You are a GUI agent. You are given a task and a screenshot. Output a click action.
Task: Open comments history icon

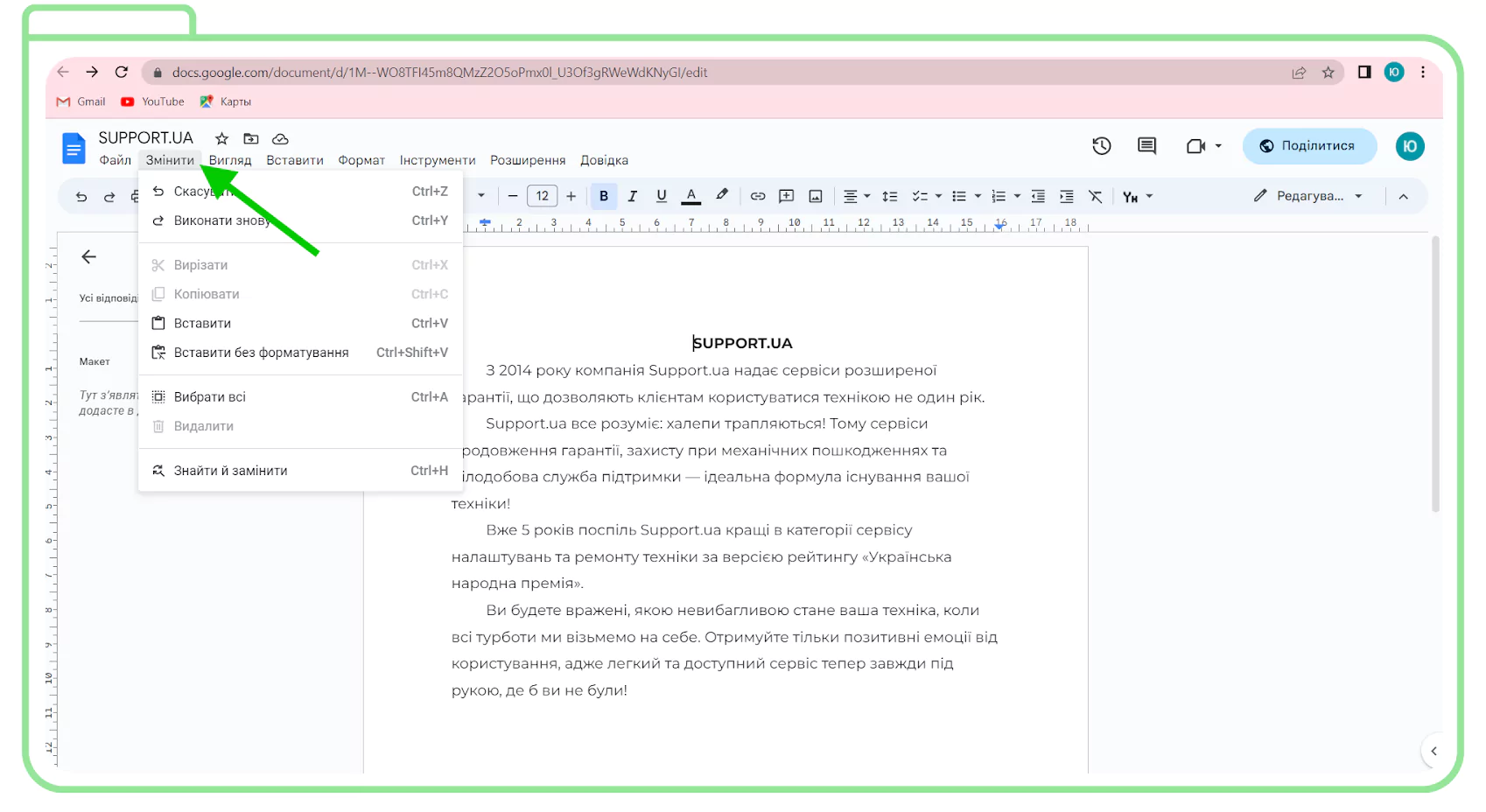tap(1146, 146)
